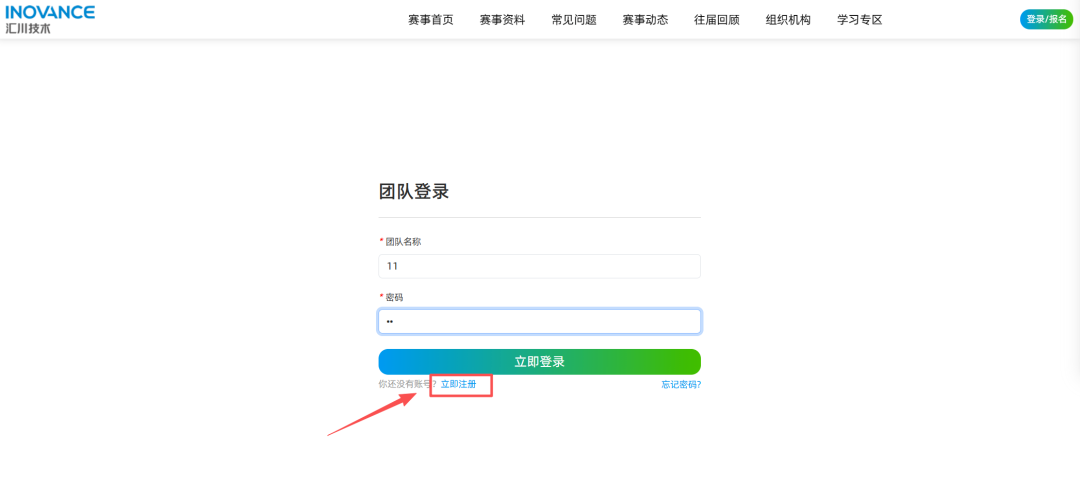
Task: Click the 你还没有账号? prompt text
Action: click(x=406, y=384)
